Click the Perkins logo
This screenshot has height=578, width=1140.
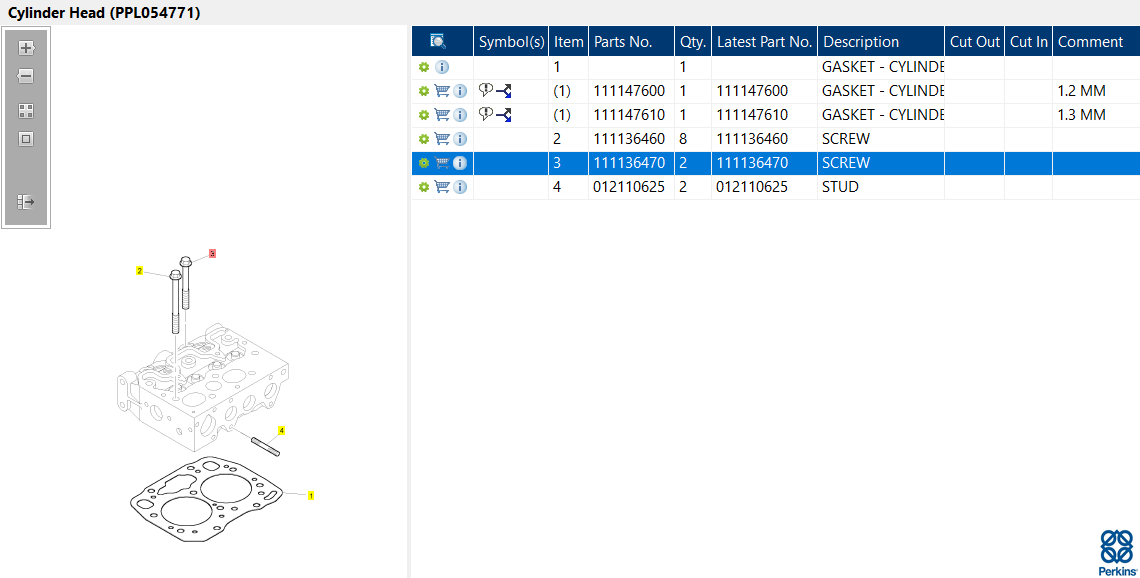click(1117, 553)
